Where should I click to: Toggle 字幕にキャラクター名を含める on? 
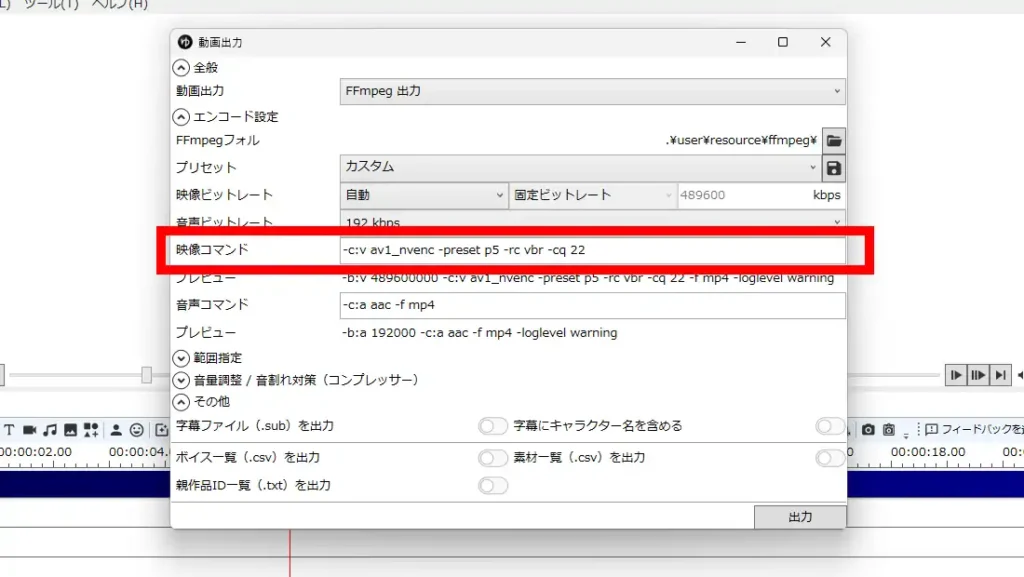(x=493, y=426)
